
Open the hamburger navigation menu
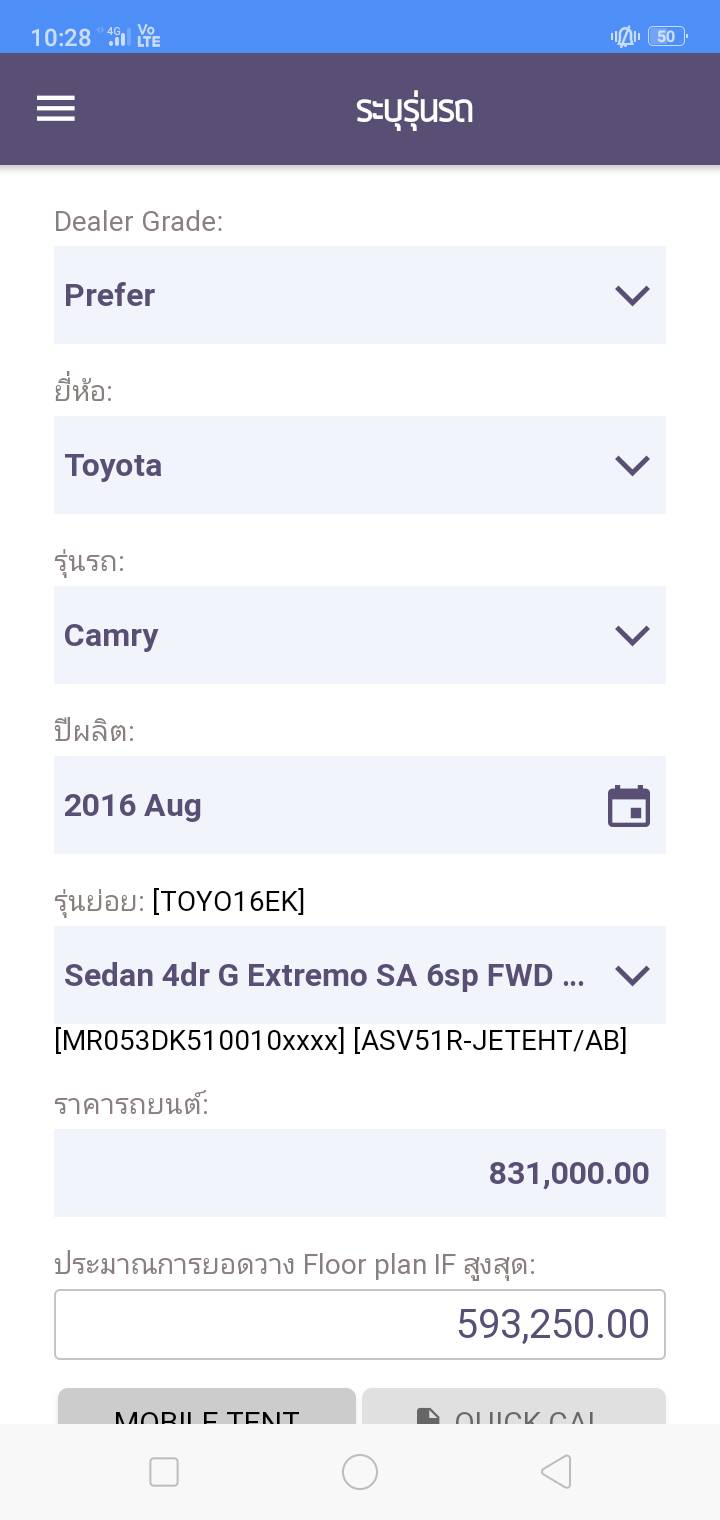point(56,109)
